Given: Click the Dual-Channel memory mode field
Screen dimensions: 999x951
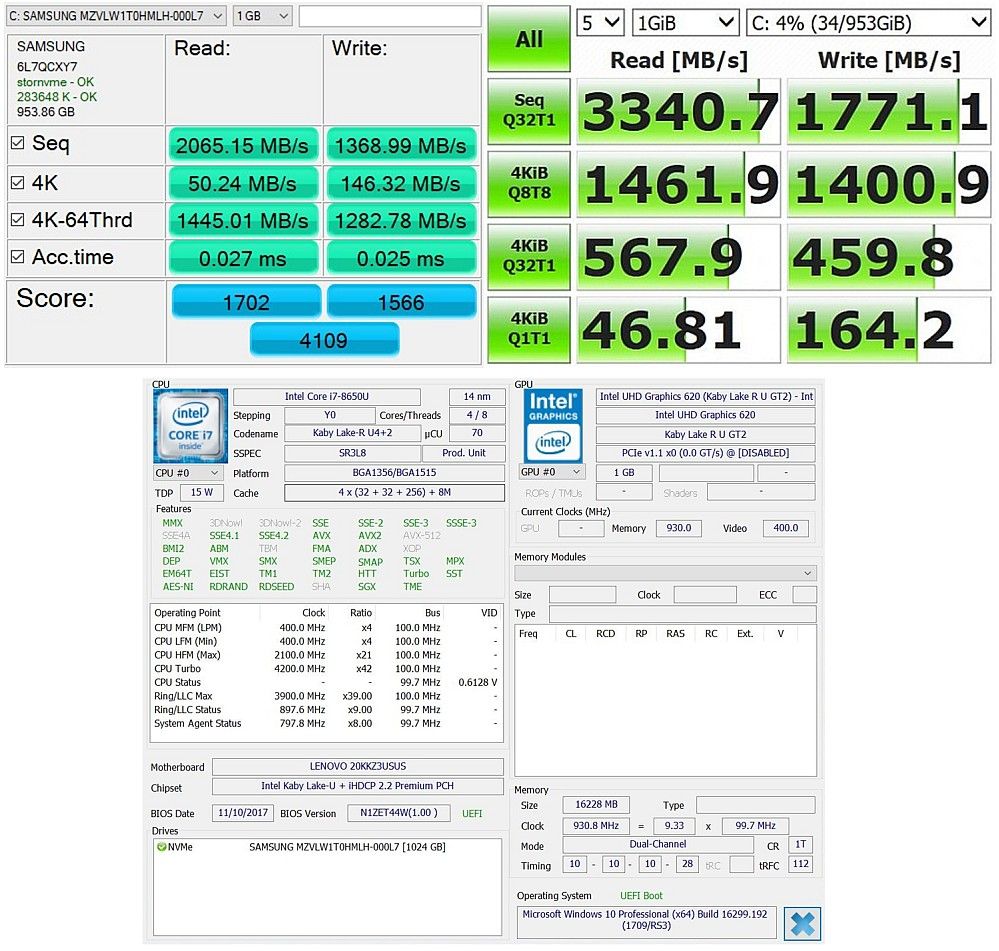Looking at the screenshot, I should click(658, 844).
